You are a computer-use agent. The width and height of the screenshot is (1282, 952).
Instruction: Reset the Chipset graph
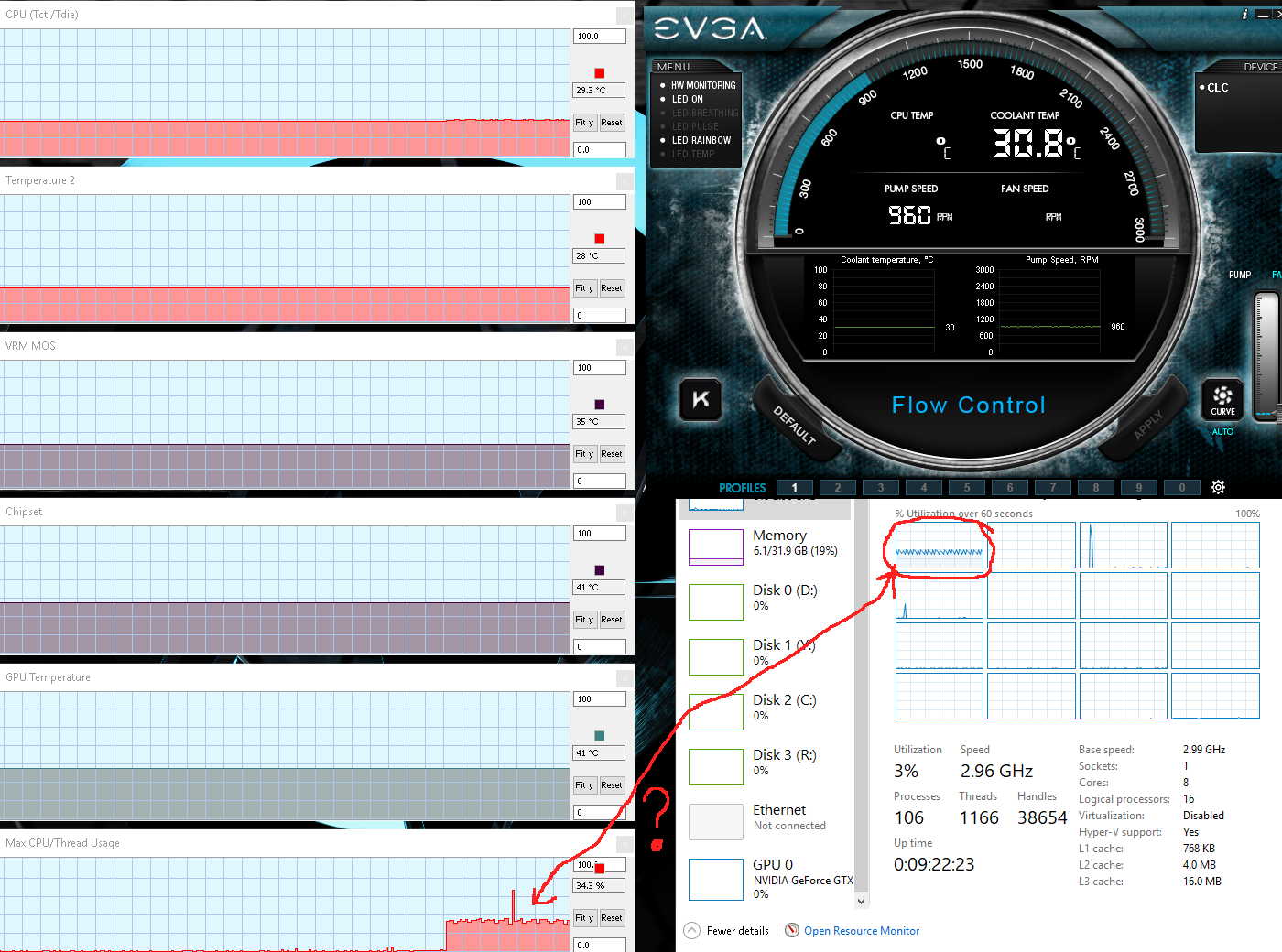point(612,620)
